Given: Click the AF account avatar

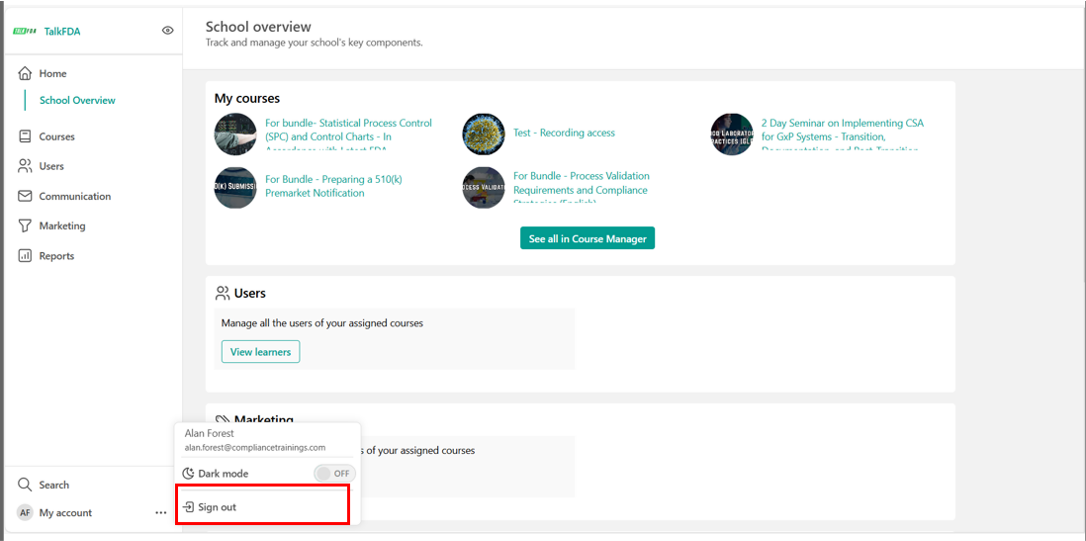Looking at the screenshot, I should pos(25,513).
